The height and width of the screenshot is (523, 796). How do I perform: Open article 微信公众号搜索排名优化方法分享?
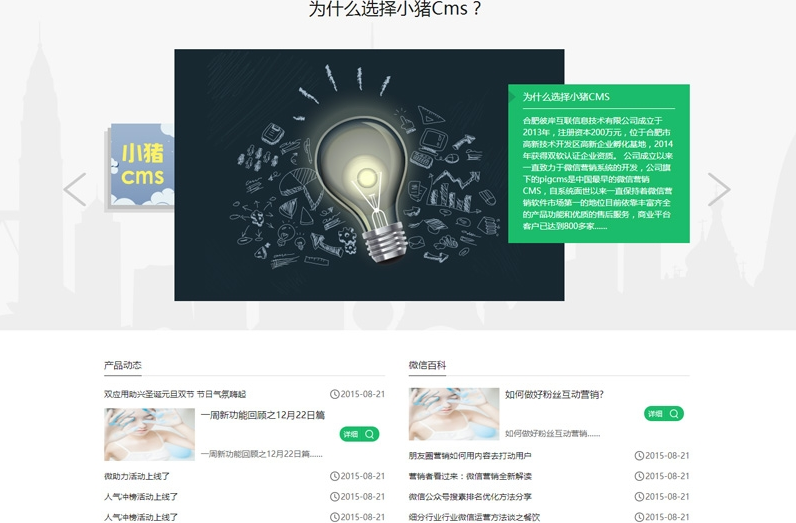[470, 497]
